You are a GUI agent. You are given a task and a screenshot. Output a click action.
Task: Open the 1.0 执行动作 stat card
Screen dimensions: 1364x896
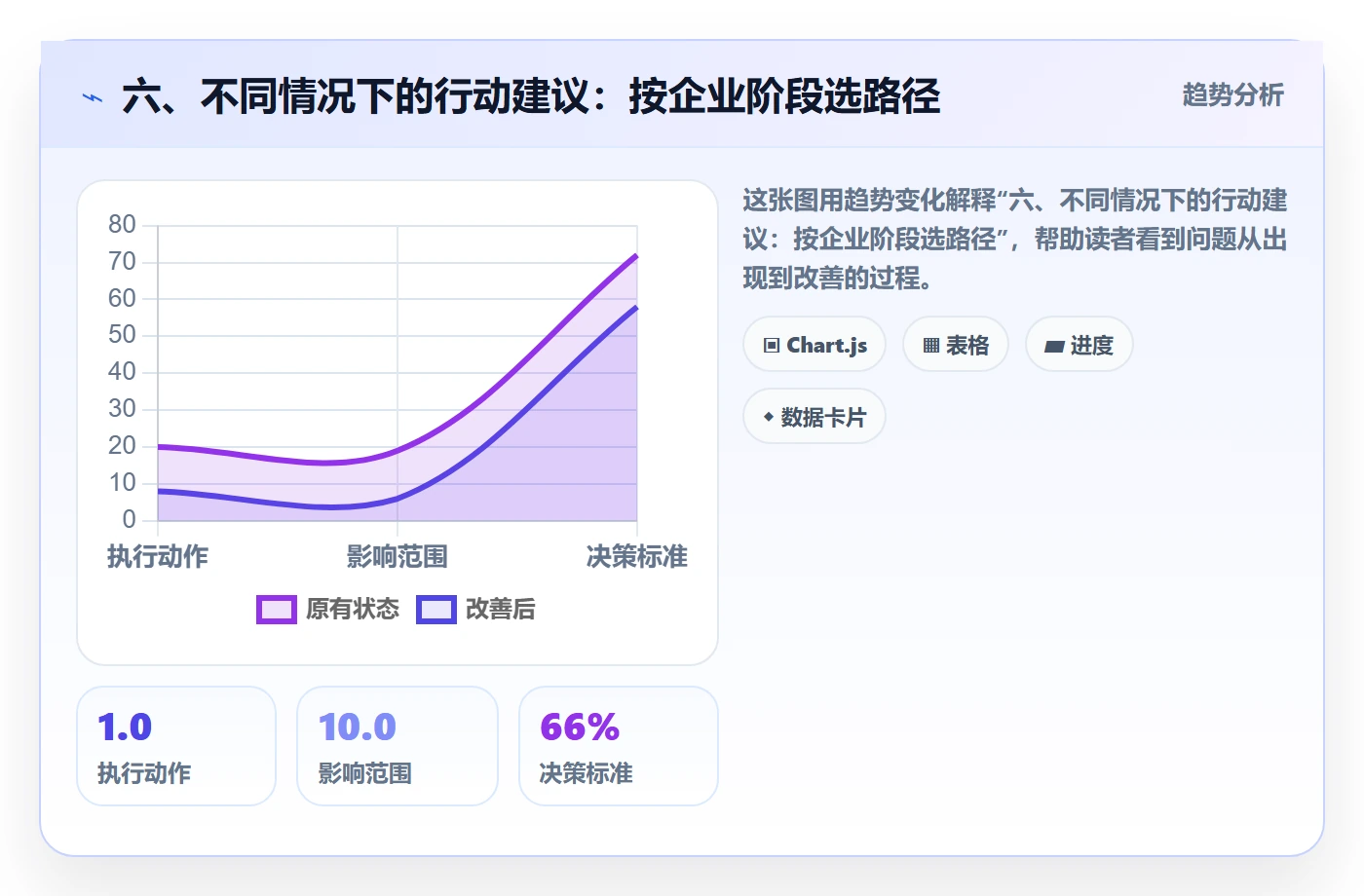(x=176, y=746)
